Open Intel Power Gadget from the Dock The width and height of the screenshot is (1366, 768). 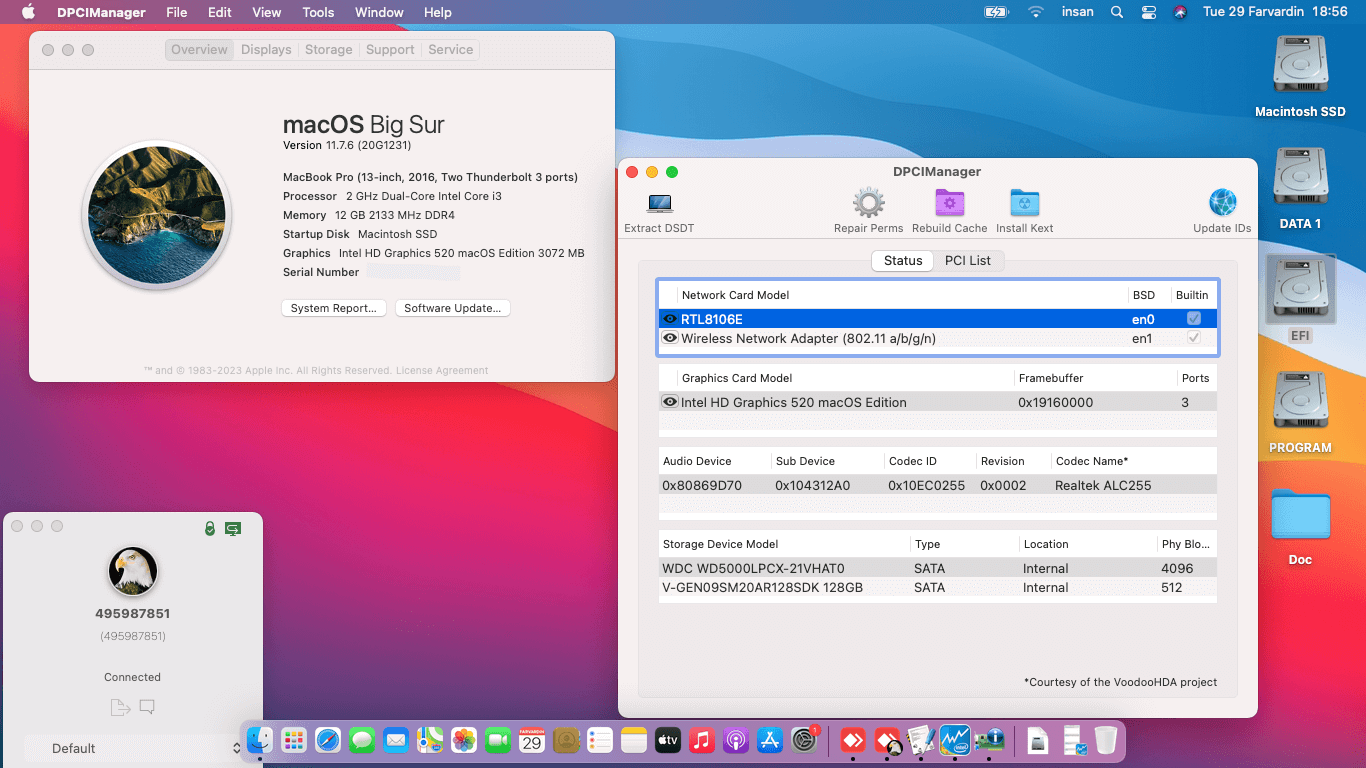(954, 741)
